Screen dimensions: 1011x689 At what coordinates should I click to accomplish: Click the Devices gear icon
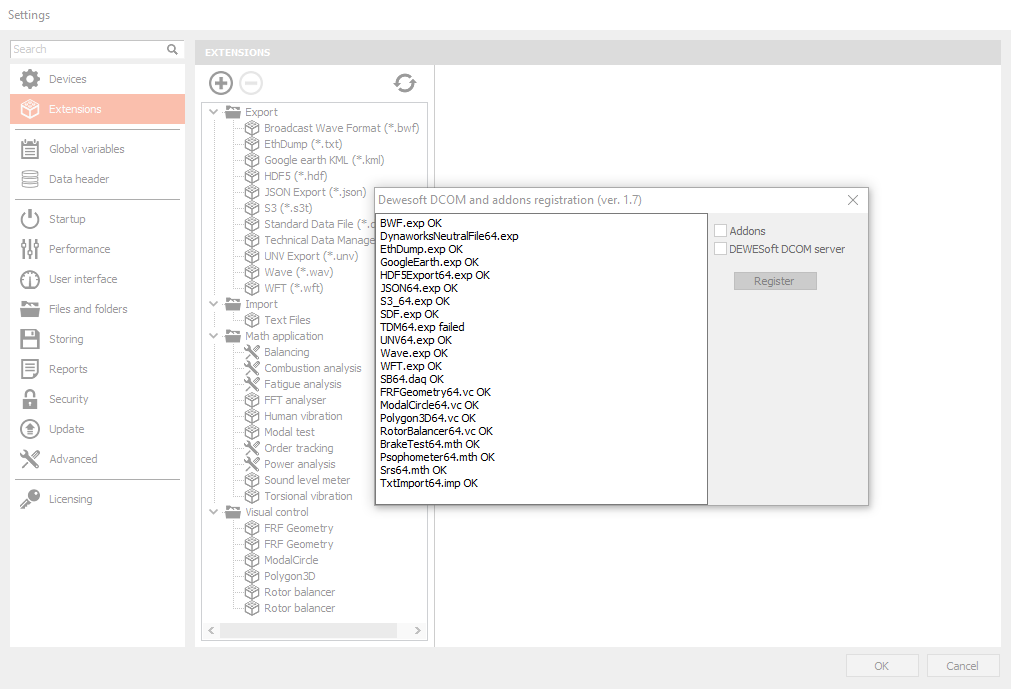pos(30,79)
